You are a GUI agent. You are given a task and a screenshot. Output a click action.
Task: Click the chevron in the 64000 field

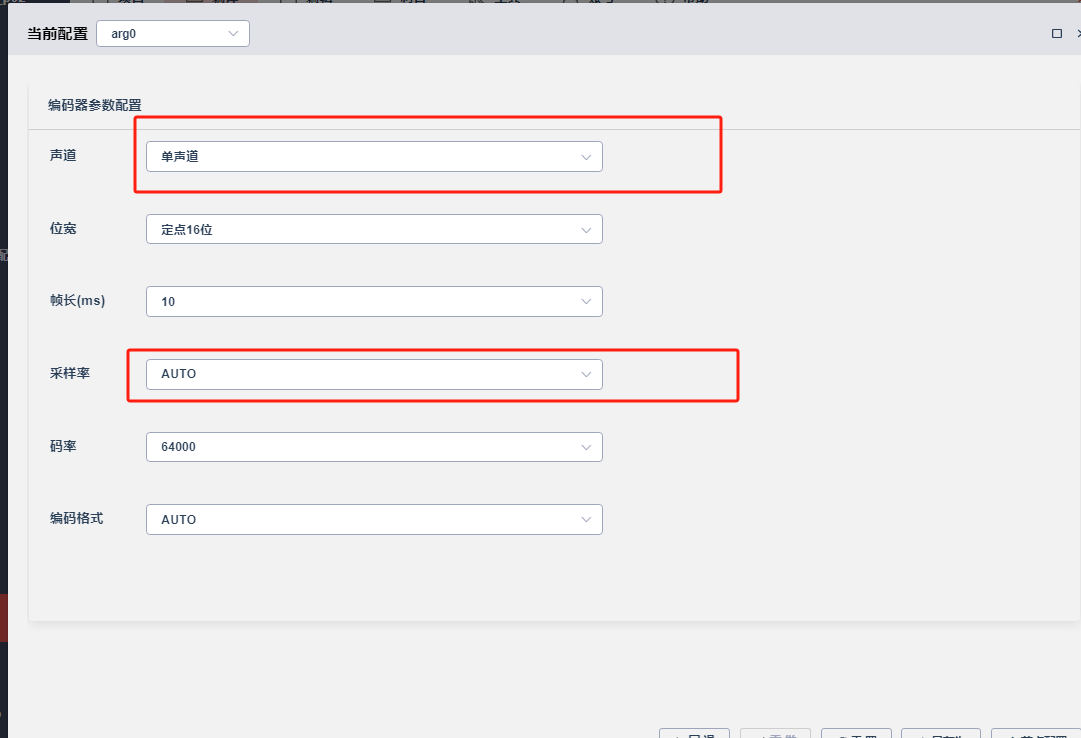pos(586,447)
